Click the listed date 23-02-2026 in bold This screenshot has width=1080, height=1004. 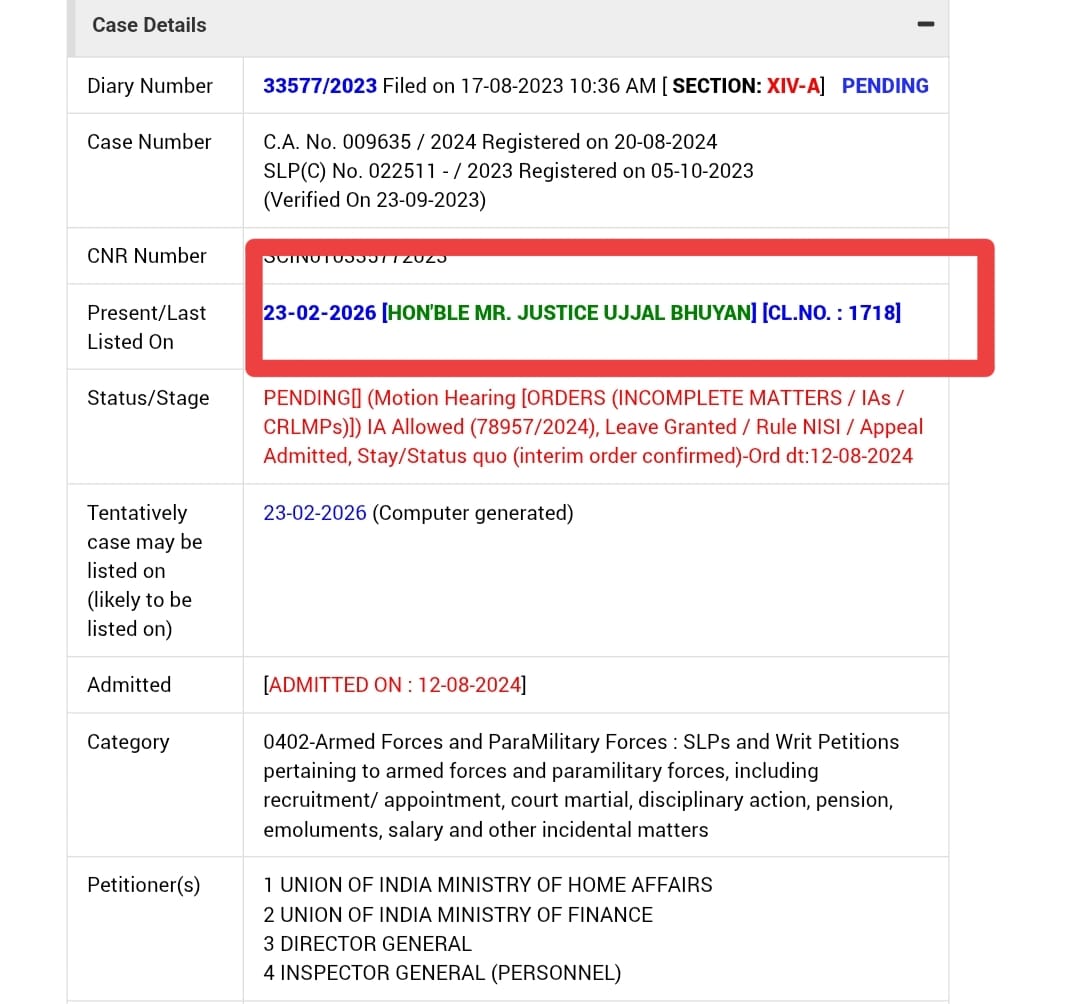pyautogui.click(x=320, y=313)
